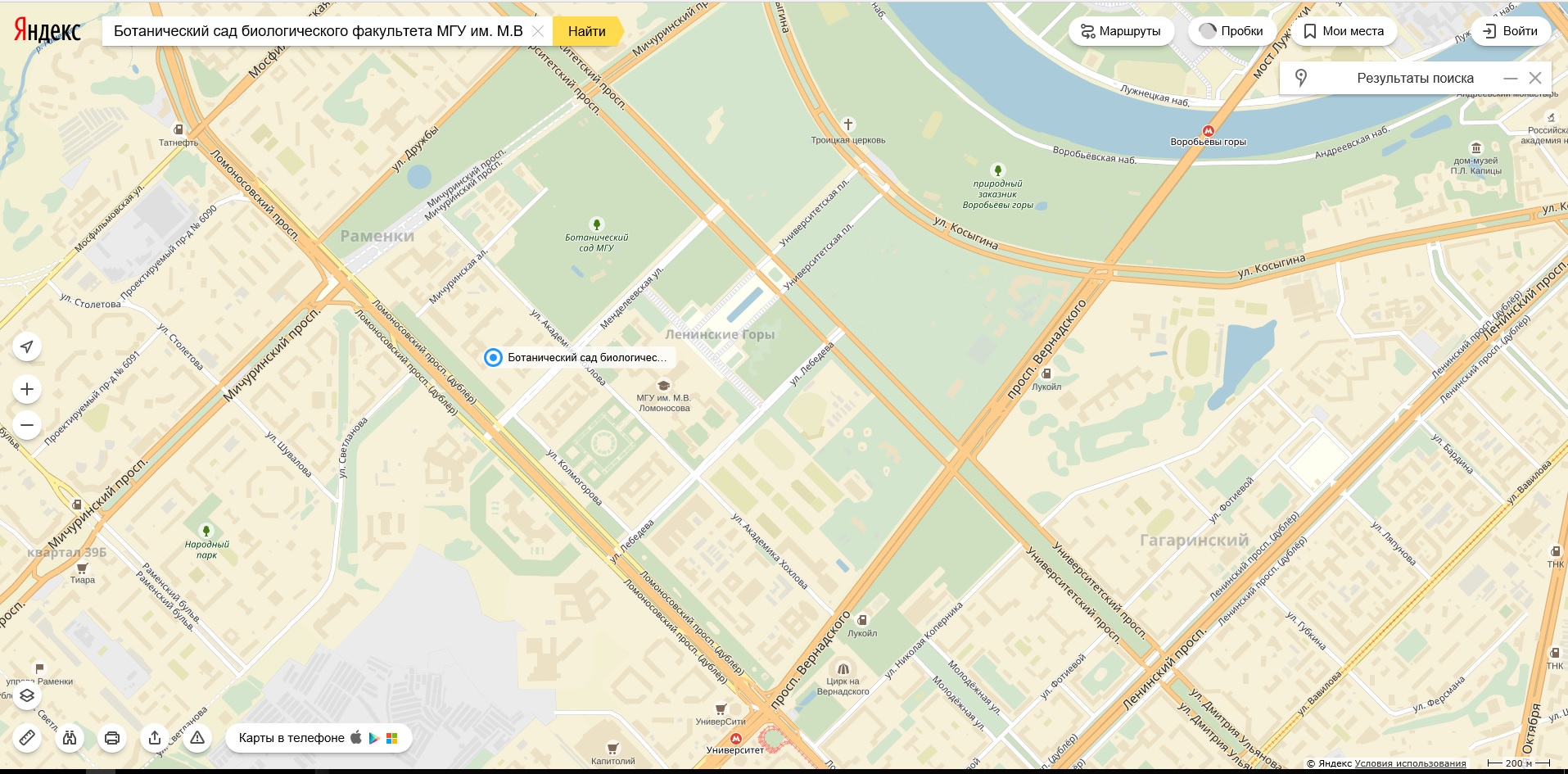Locate me with the arrow geolocation icon
Screen dimensions: 1568x774
[27, 346]
